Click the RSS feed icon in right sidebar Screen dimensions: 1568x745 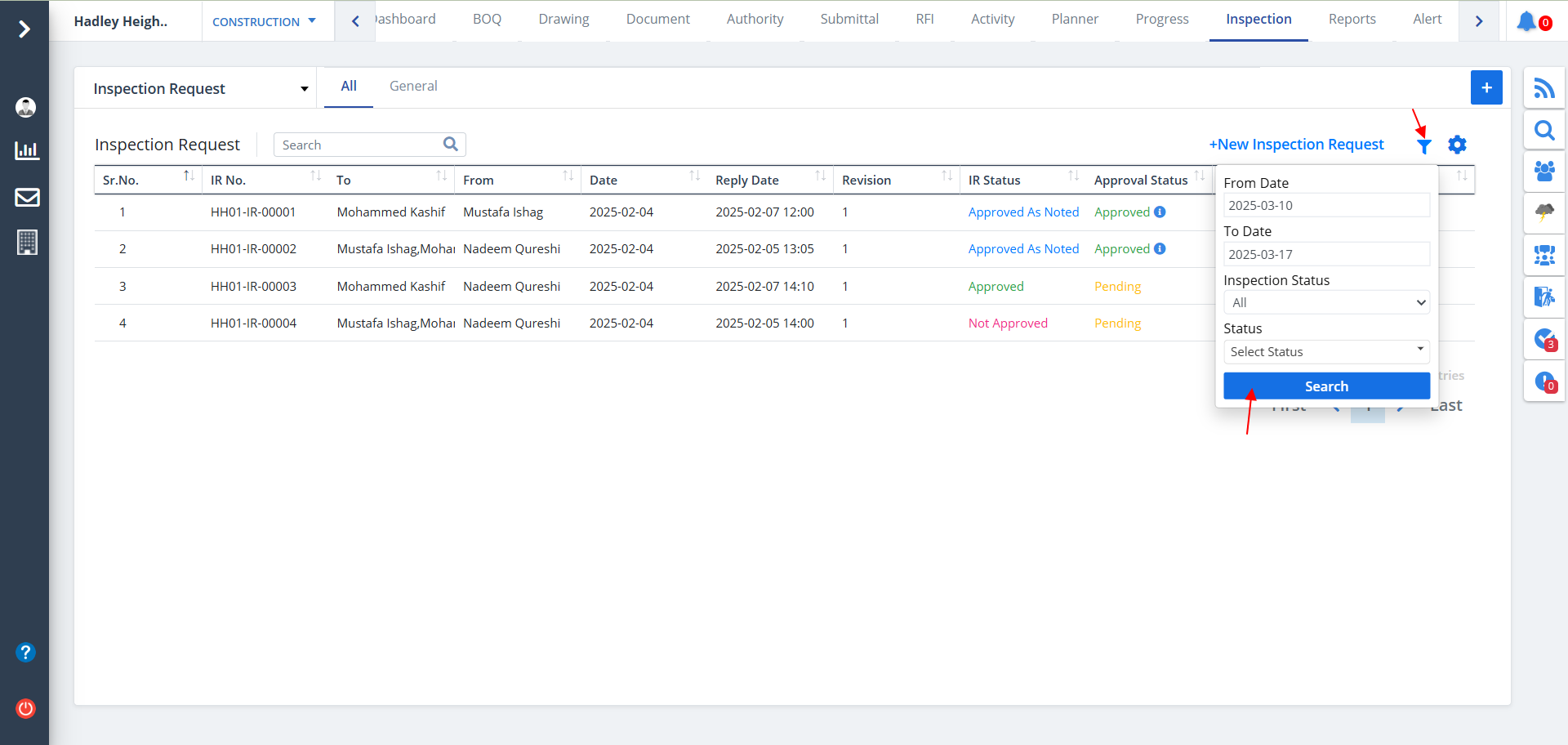point(1543,88)
